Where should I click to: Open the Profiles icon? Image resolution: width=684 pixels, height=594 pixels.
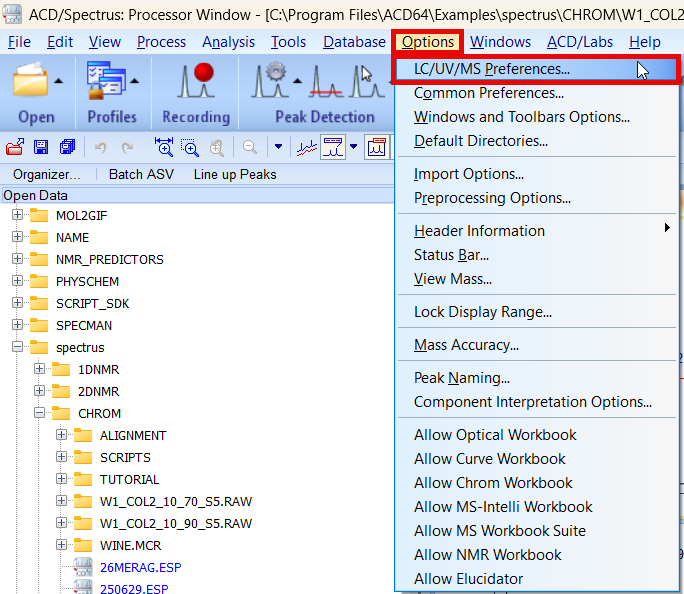point(106,80)
